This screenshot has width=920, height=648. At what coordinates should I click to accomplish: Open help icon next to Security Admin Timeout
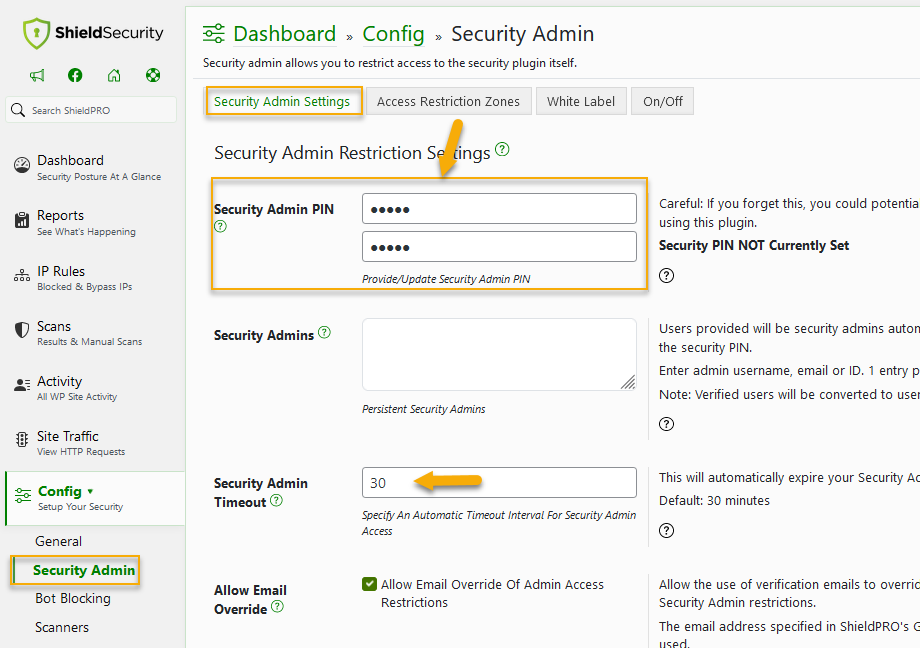click(276, 501)
